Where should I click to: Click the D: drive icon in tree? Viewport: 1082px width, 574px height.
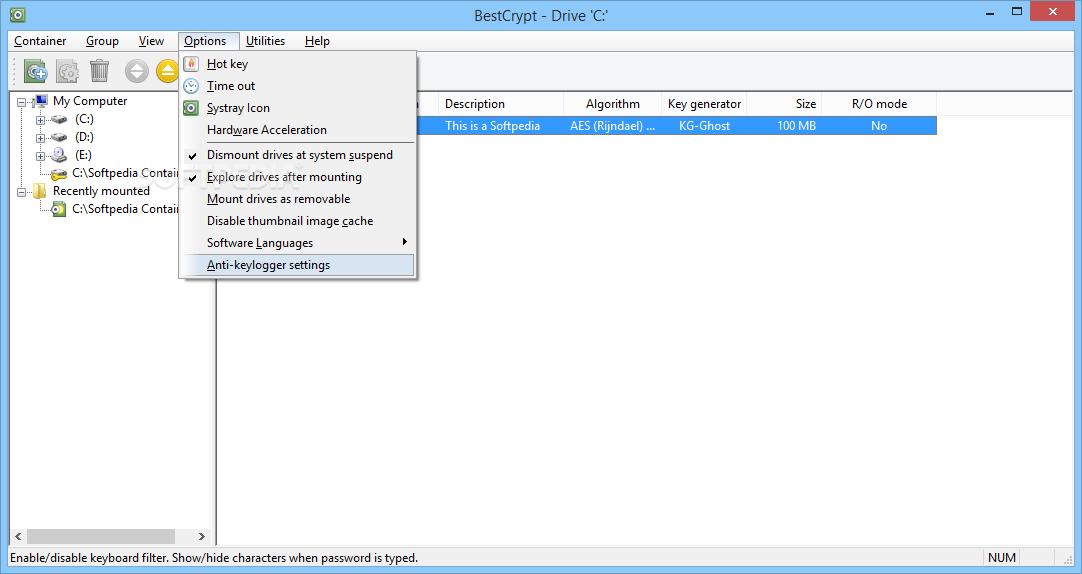[59, 137]
